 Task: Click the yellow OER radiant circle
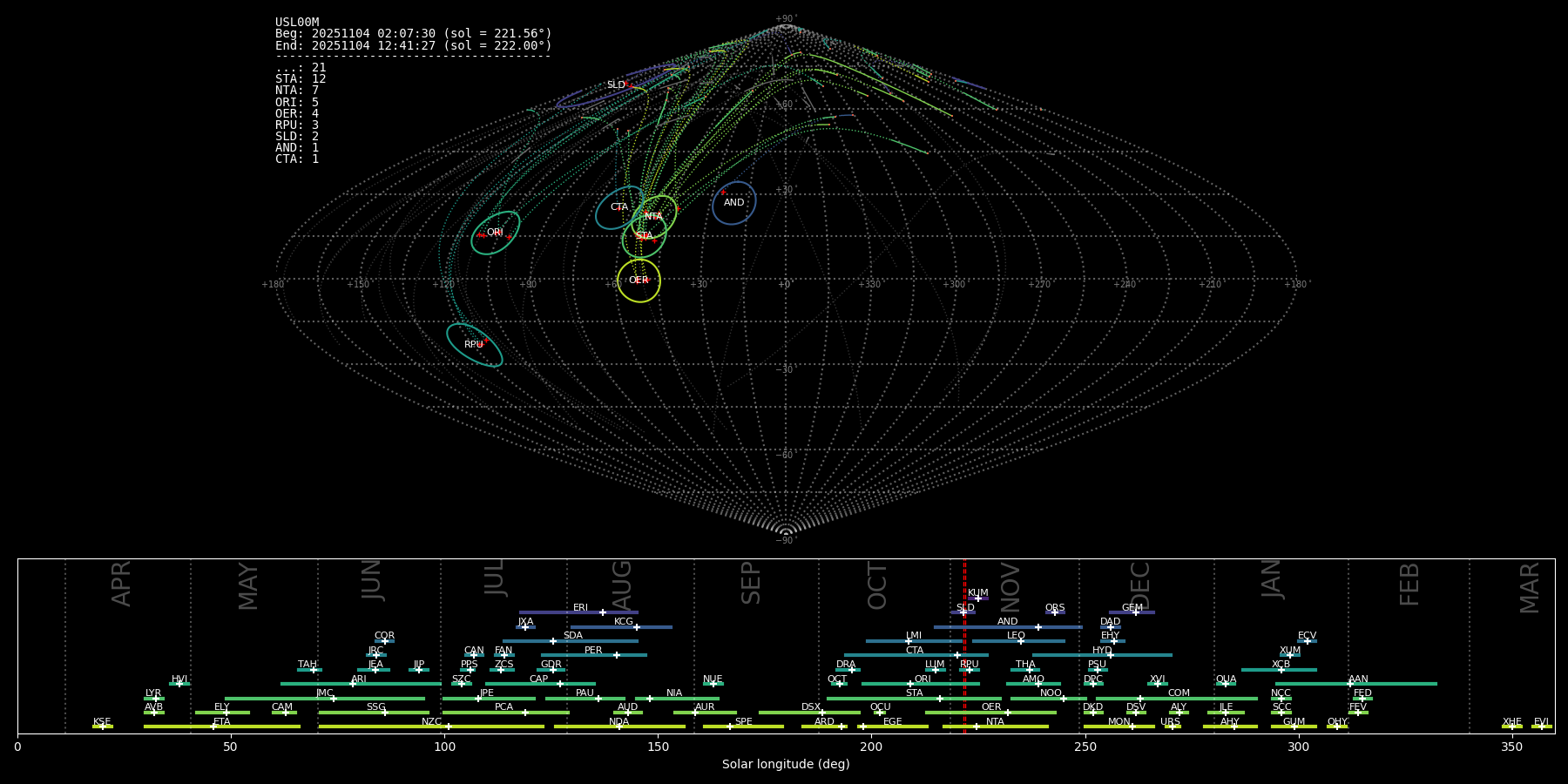pos(639,280)
